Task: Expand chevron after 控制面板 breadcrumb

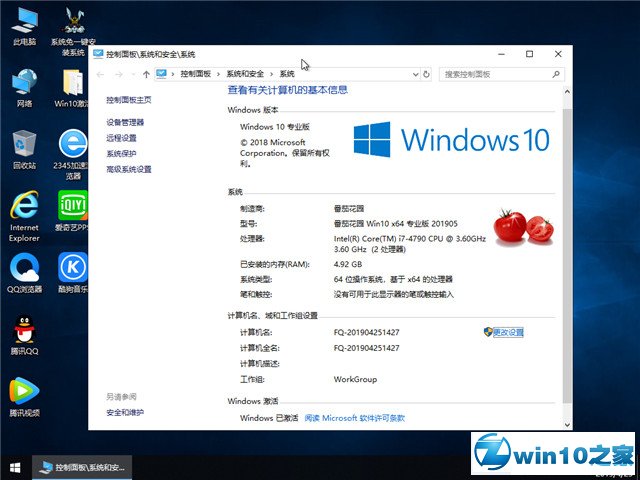Action: (218, 74)
